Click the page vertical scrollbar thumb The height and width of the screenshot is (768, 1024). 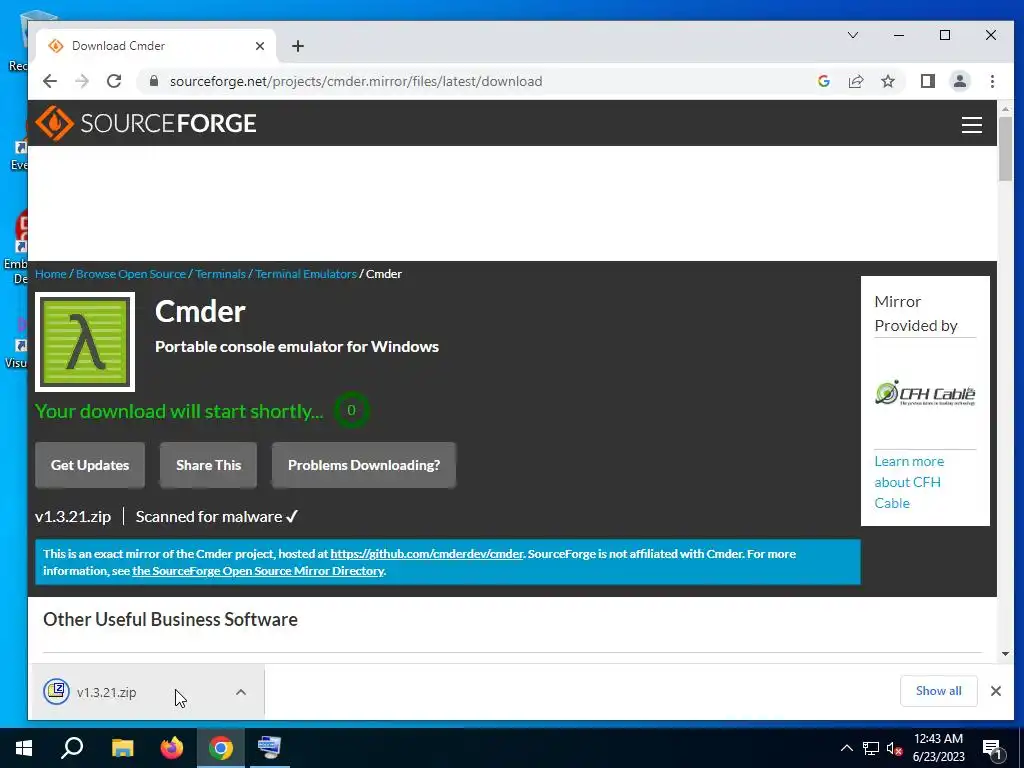pos(1005,150)
